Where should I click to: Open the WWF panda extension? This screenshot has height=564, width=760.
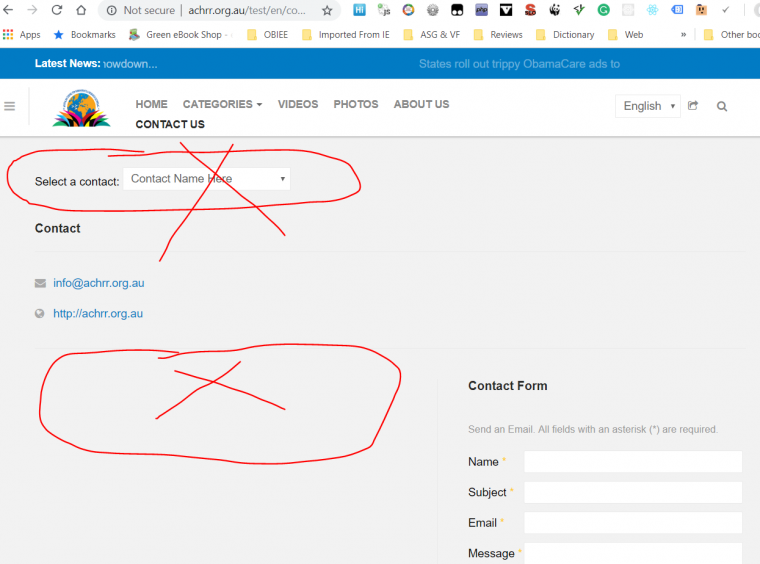pyautogui.click(x=554, y=10)
